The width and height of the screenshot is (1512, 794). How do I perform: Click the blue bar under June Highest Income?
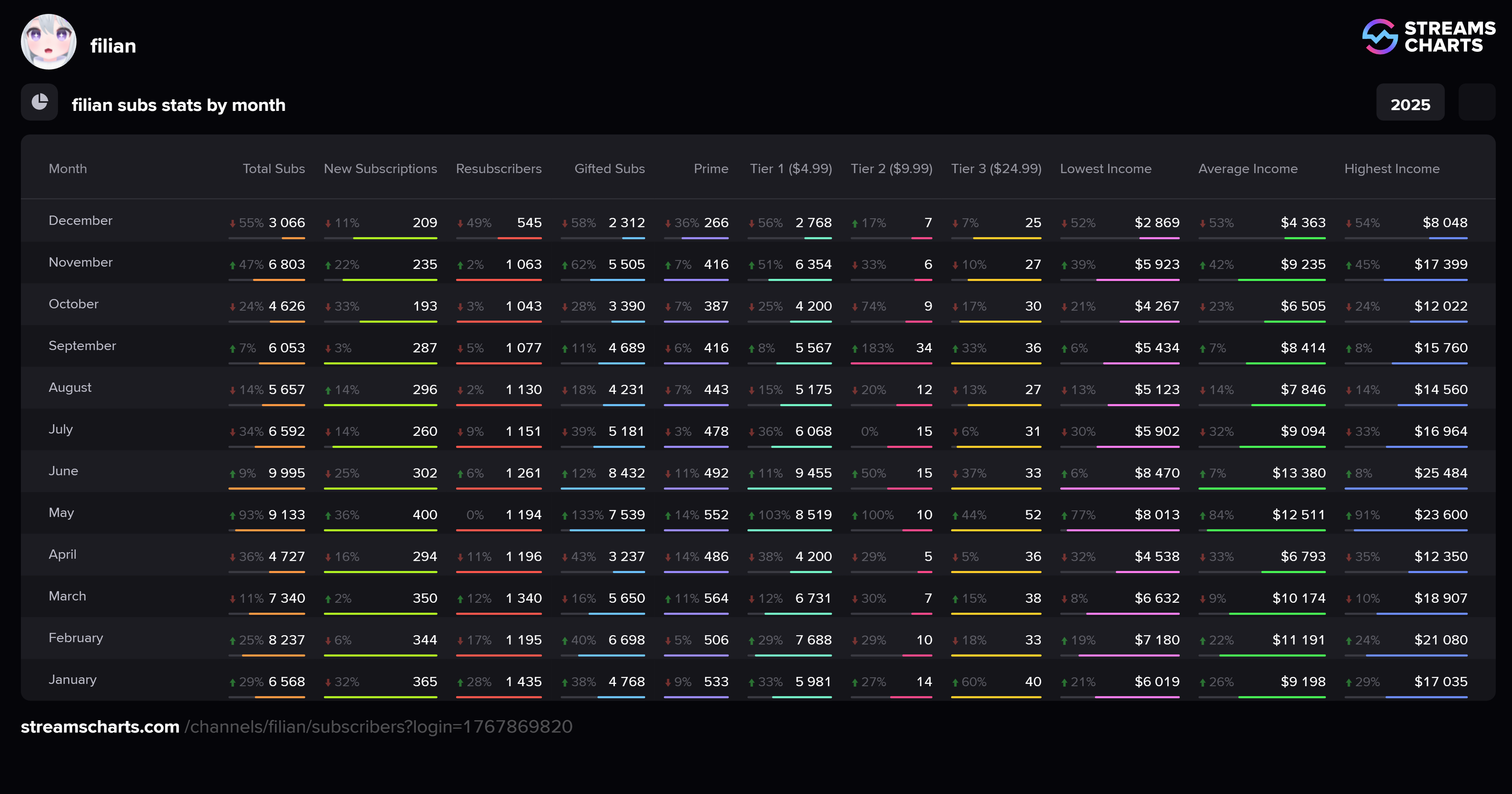[x=1406, y=488]
